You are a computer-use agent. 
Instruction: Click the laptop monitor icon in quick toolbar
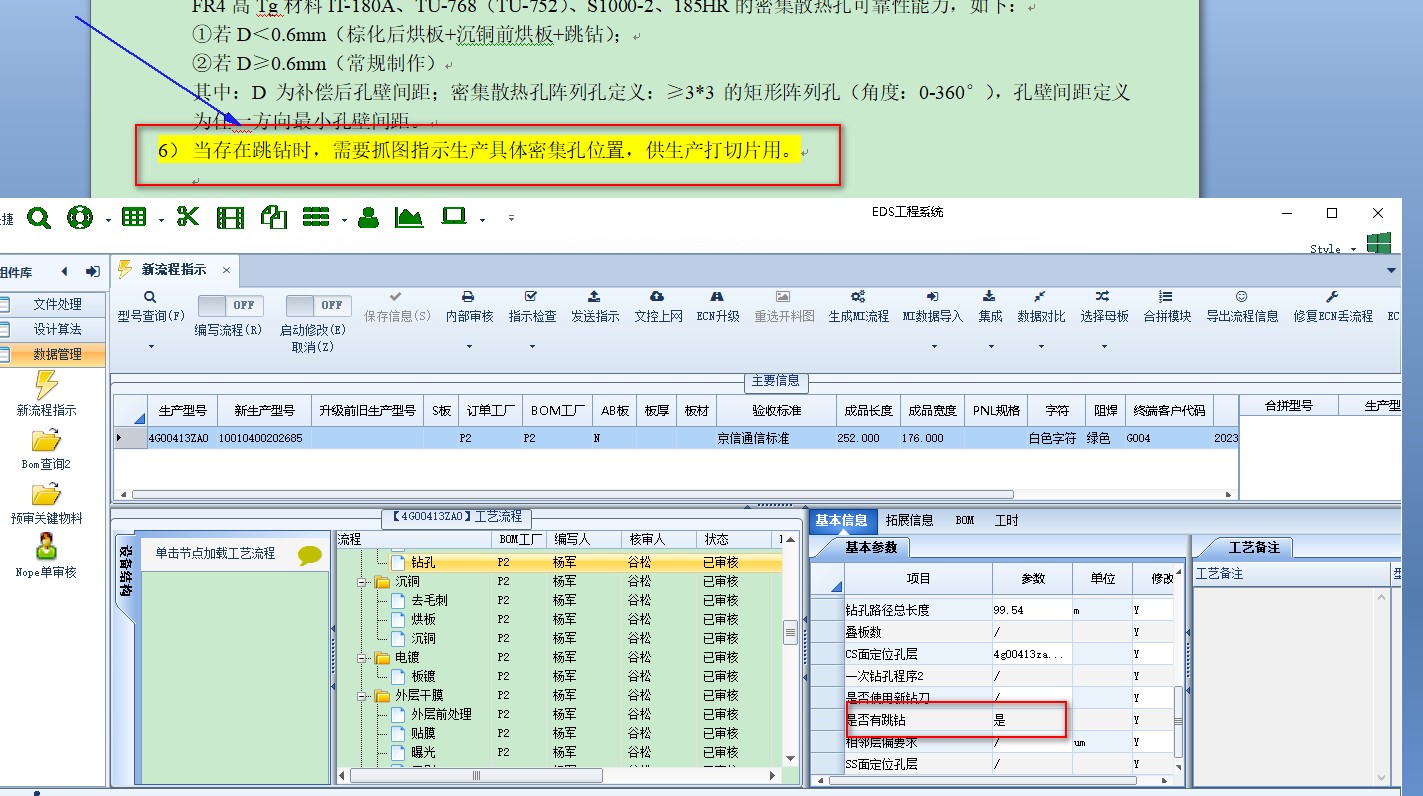click(x=454, y=216)
